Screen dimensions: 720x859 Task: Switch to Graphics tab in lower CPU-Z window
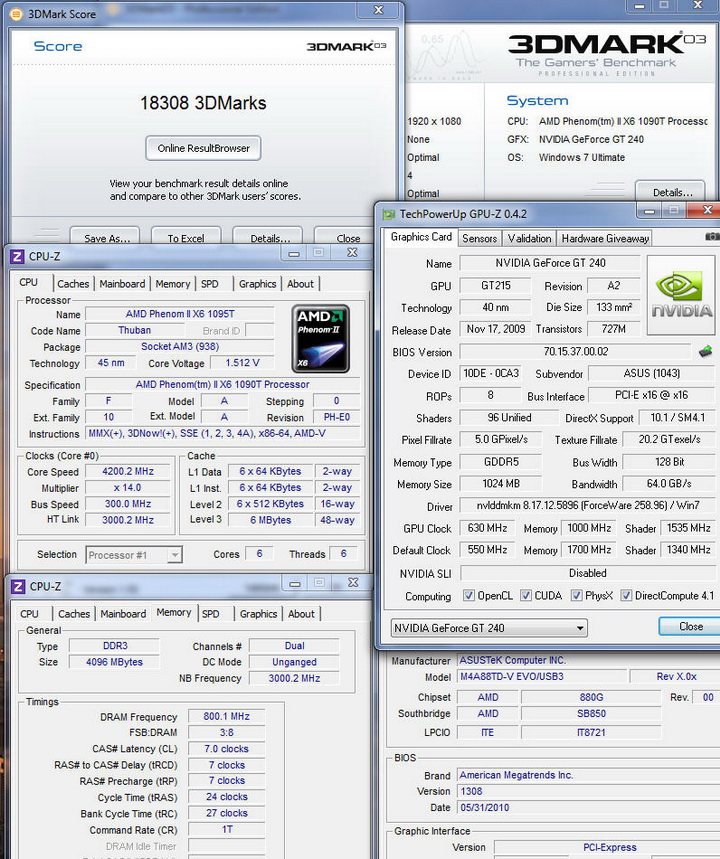pos(258,614)
